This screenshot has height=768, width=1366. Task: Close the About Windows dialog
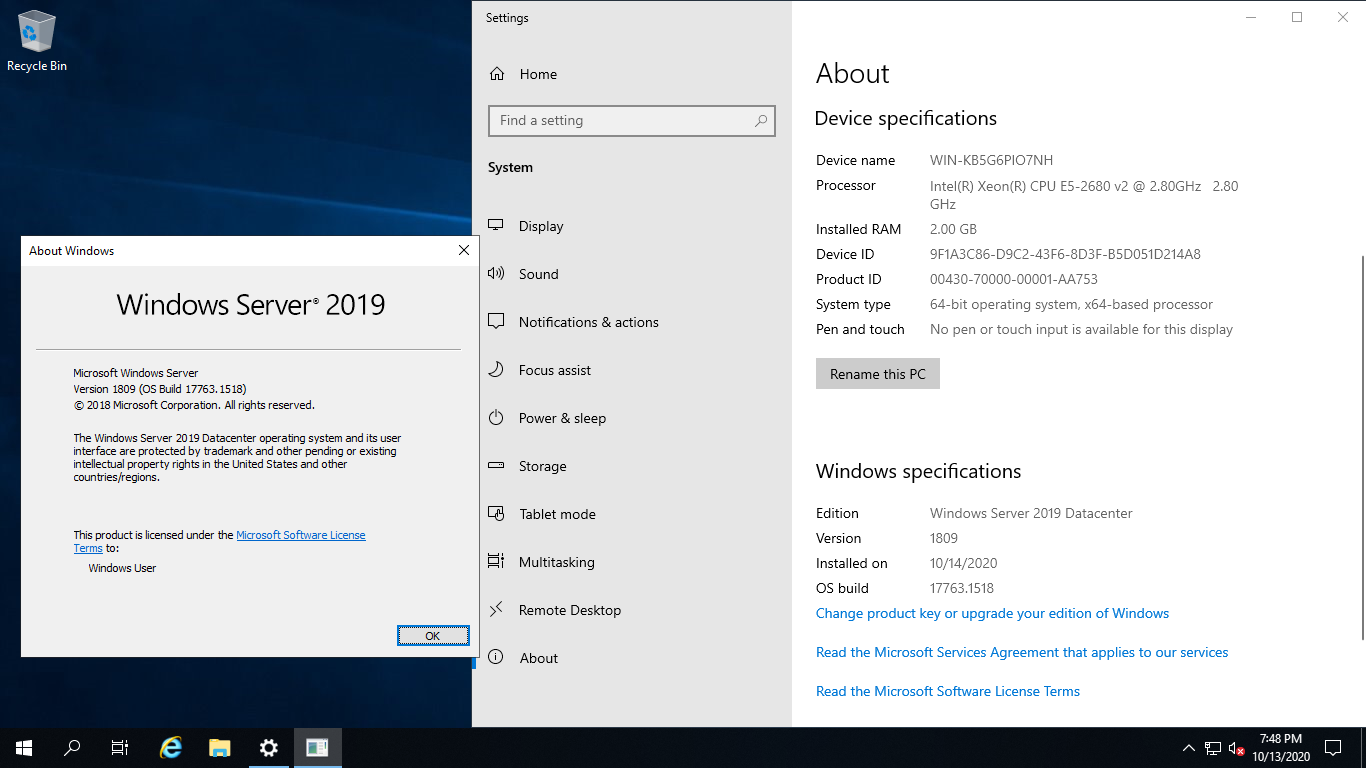pos(464,251)
